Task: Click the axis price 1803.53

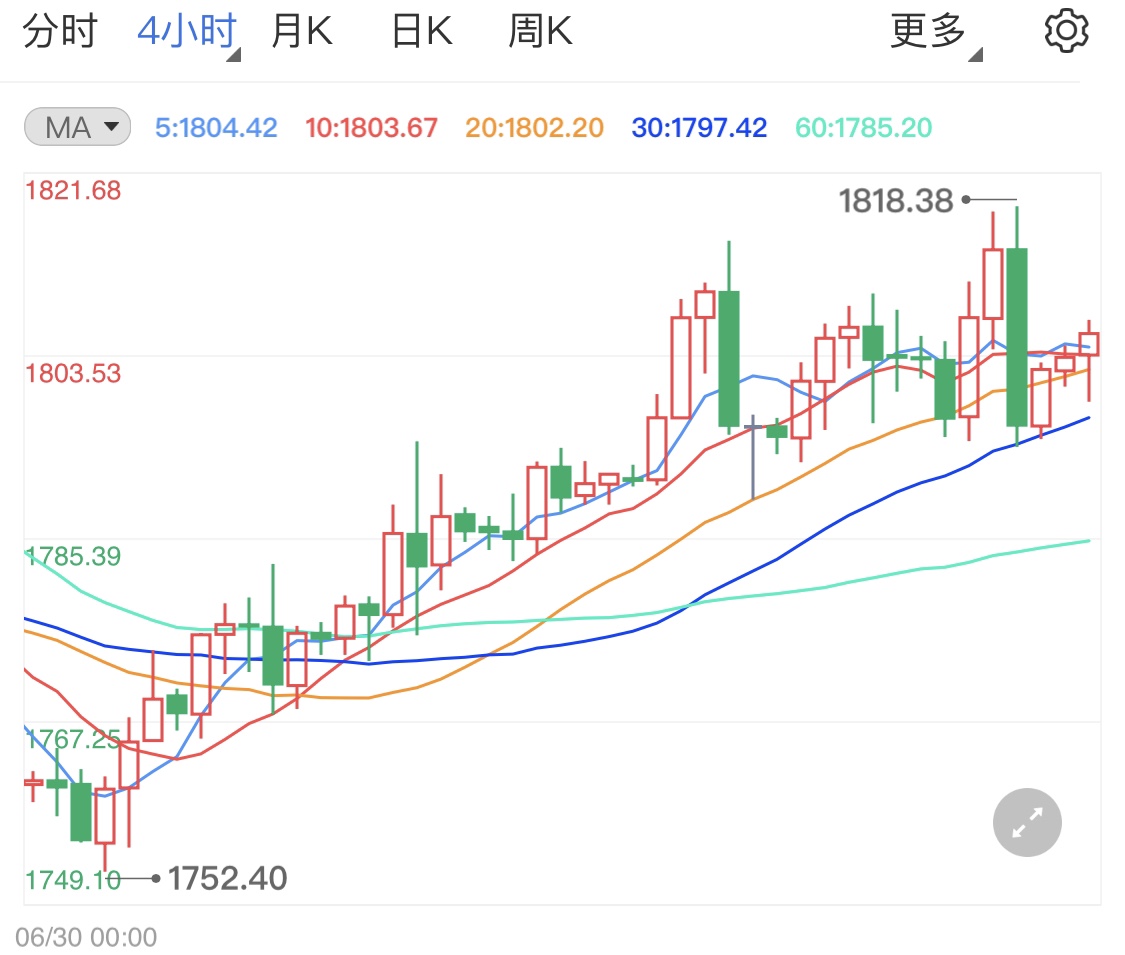Action: click(x=73, y=374)
